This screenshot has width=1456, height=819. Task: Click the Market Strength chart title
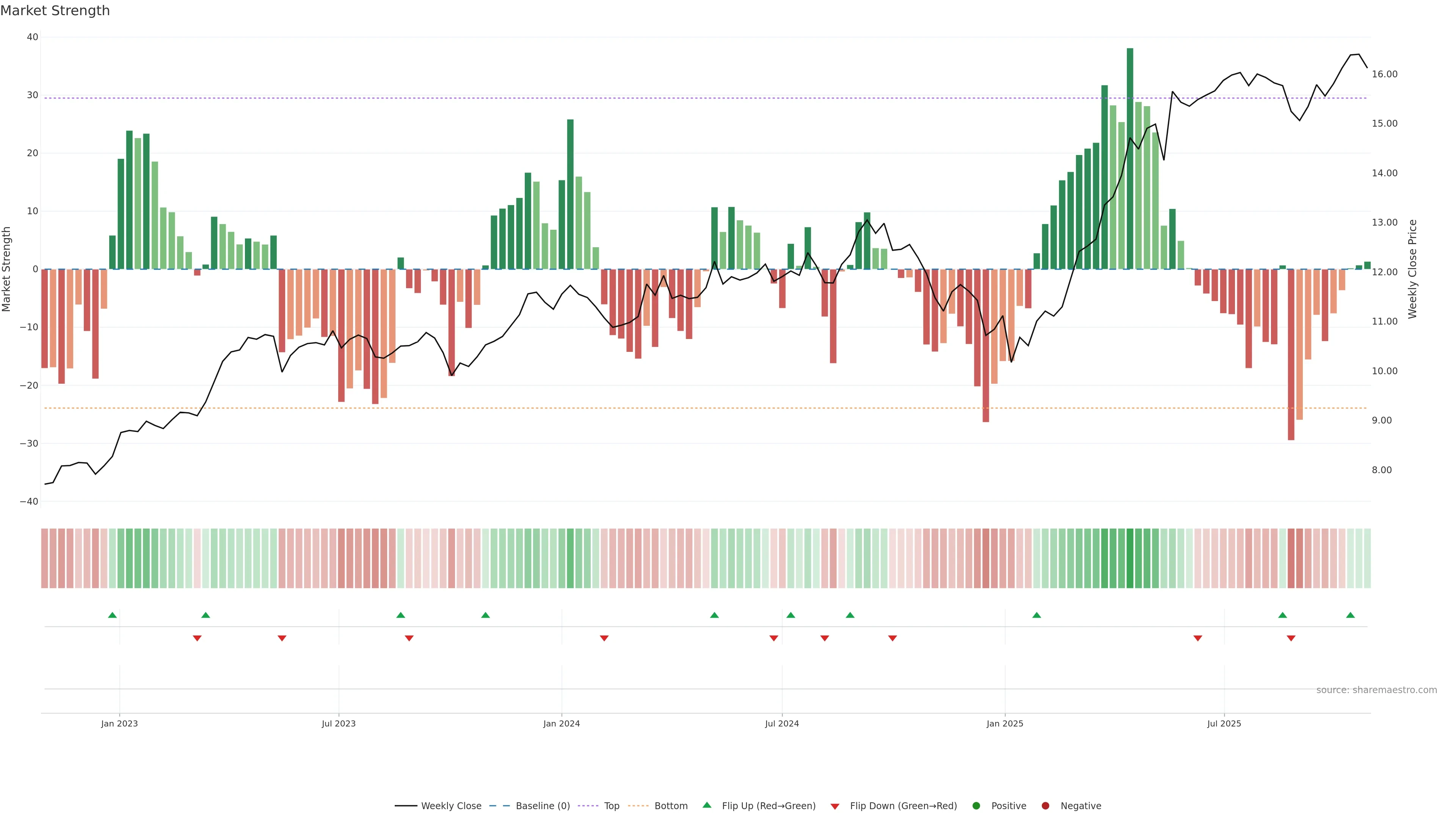pyautogui.click(x=55, y=11)
